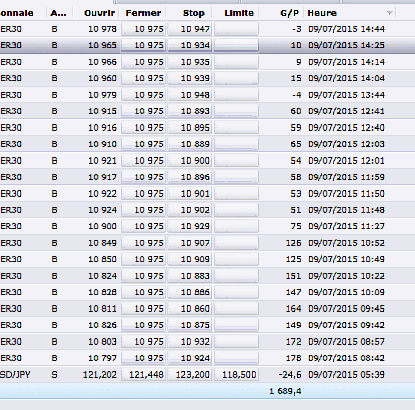The width and height of the screenshot is (415, 410).
Task: Click the empty Limite cell in the 12:41 row
Action: point(236,111)
